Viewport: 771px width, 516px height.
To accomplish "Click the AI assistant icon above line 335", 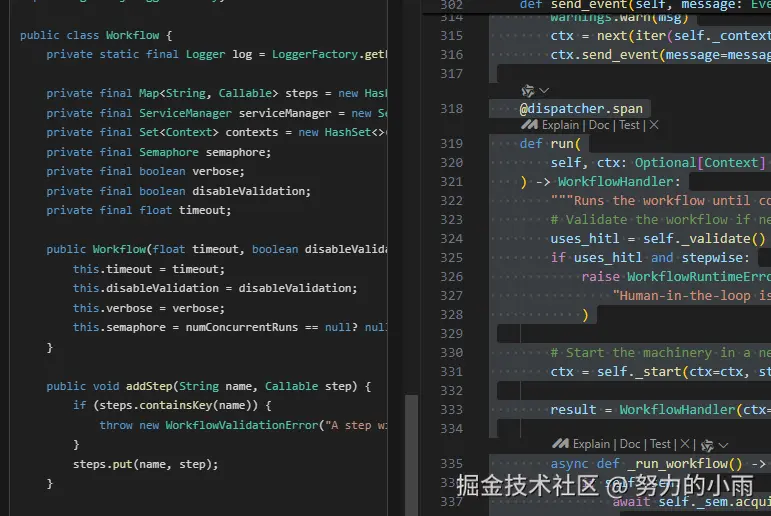I will tap(707, 446).
